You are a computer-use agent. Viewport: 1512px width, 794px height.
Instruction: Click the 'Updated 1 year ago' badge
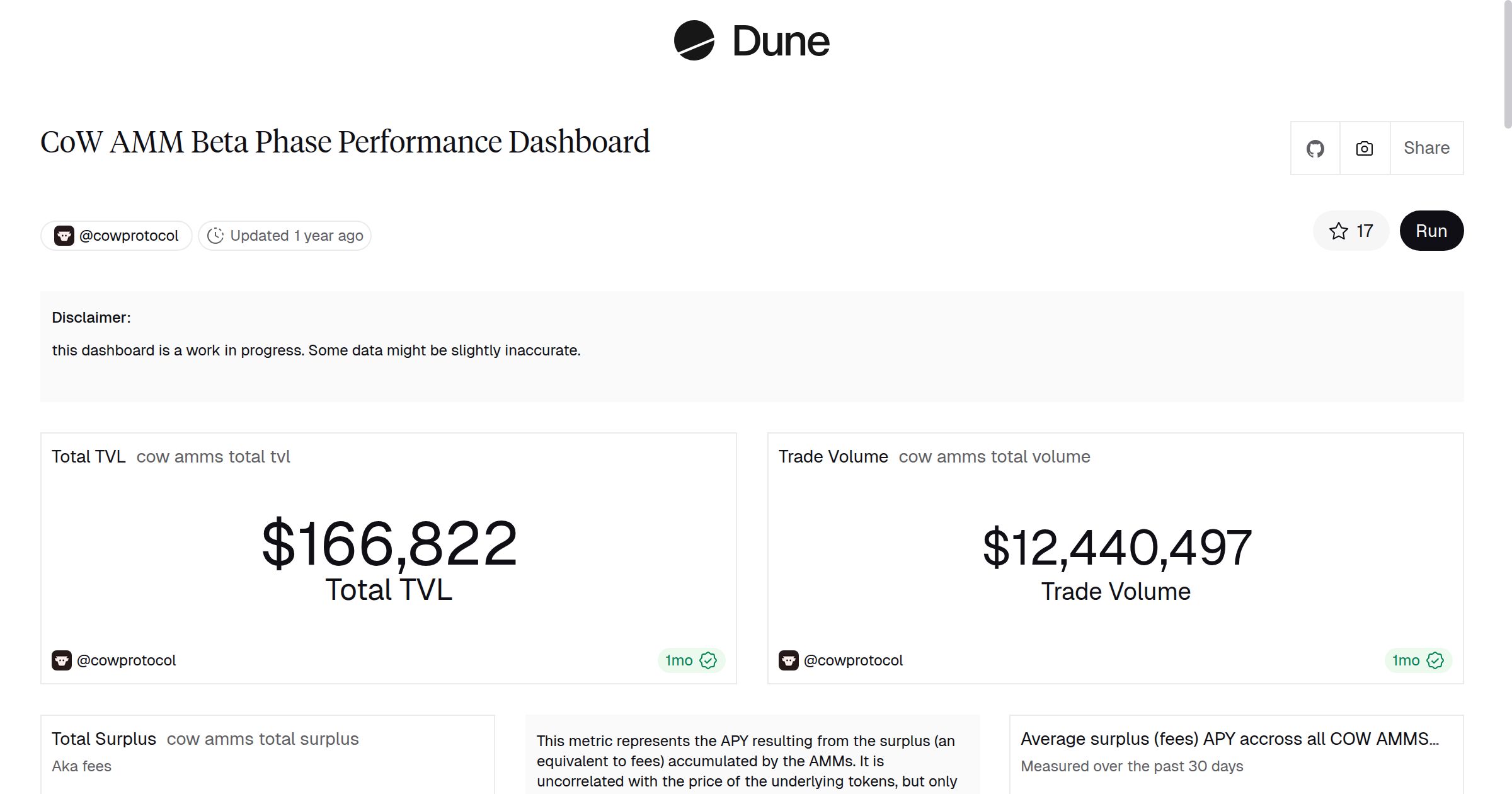(x=296, y=235)
